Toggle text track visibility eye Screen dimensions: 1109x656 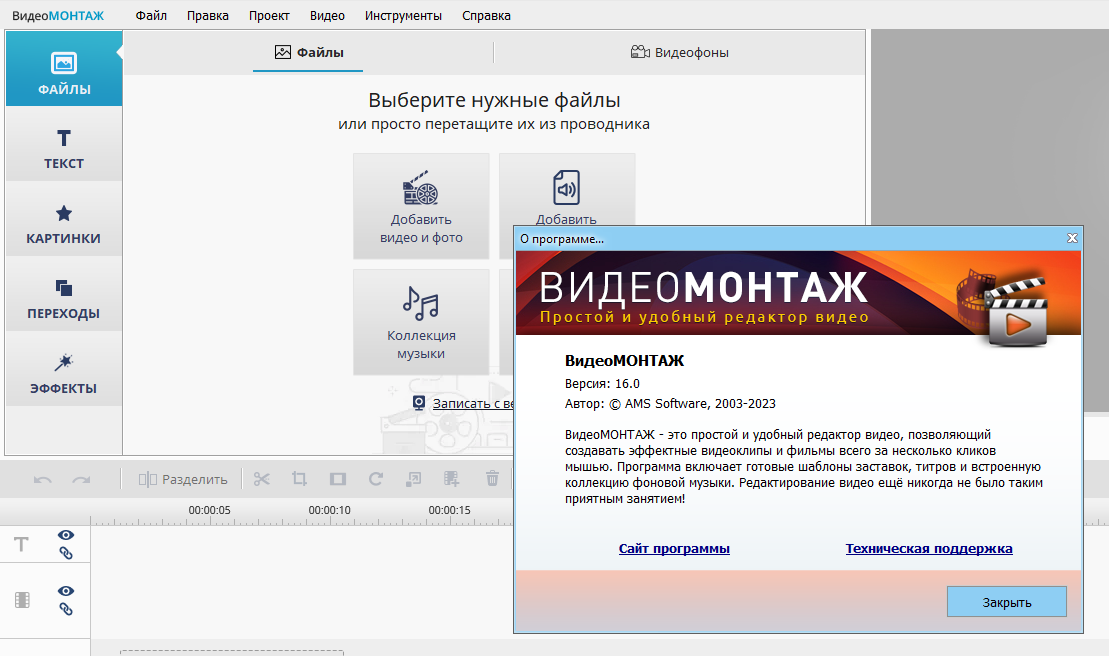click(66, 535)
